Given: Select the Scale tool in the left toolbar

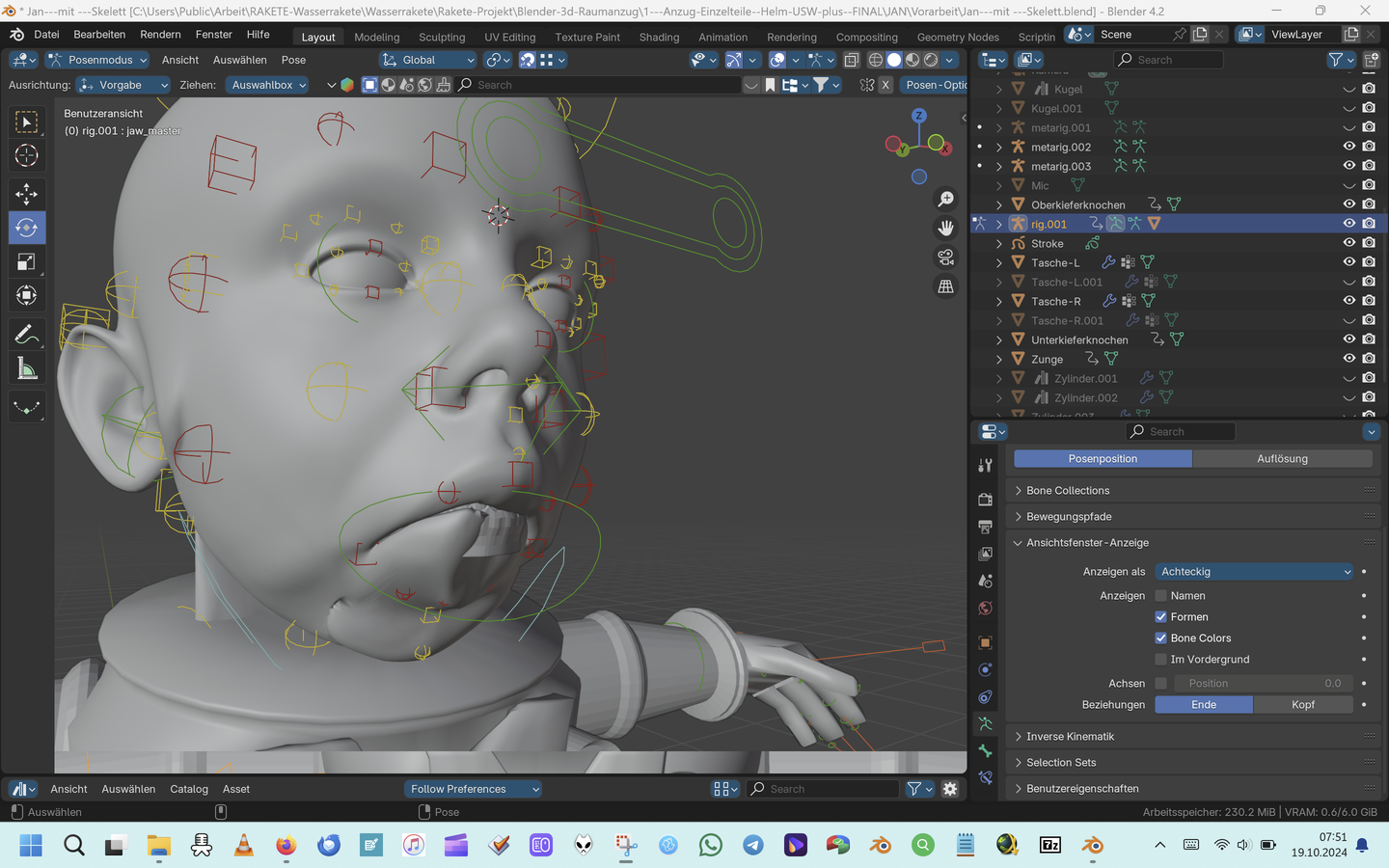Looking at the screenshot, I should coord(26,262).
